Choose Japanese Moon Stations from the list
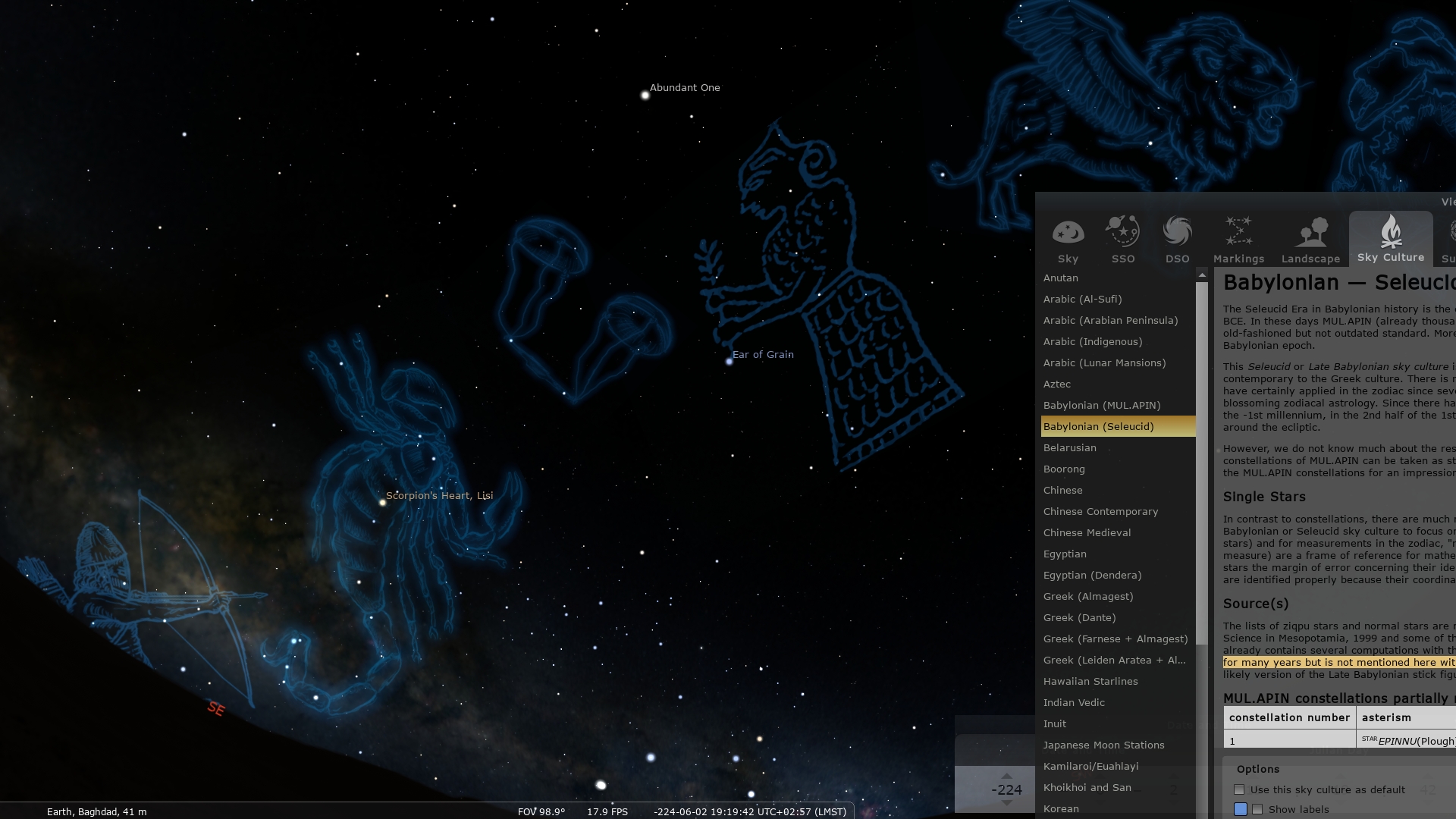The height and width of the screenshot is (819, 1456). tap(1103, 745)
